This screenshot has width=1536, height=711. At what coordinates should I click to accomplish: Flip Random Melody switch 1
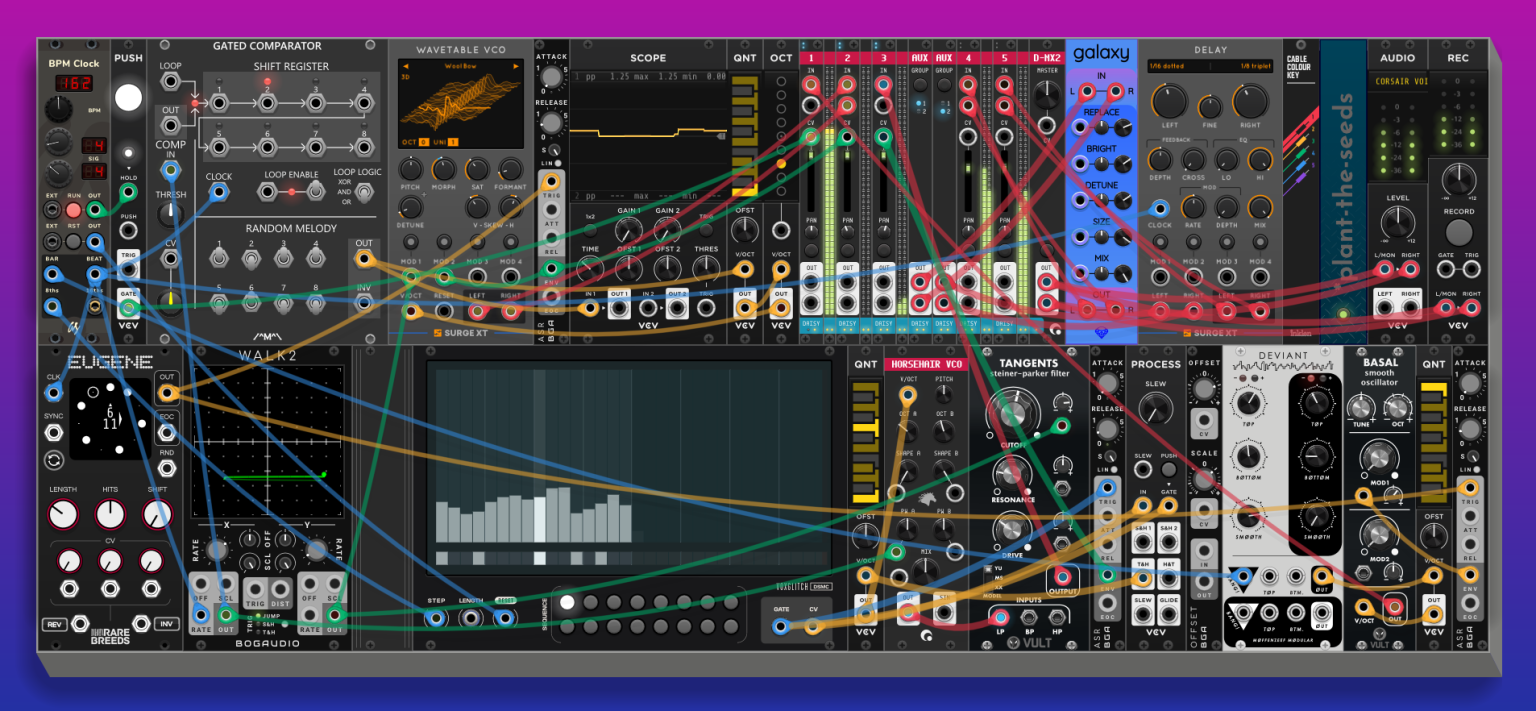coord(218,258)
